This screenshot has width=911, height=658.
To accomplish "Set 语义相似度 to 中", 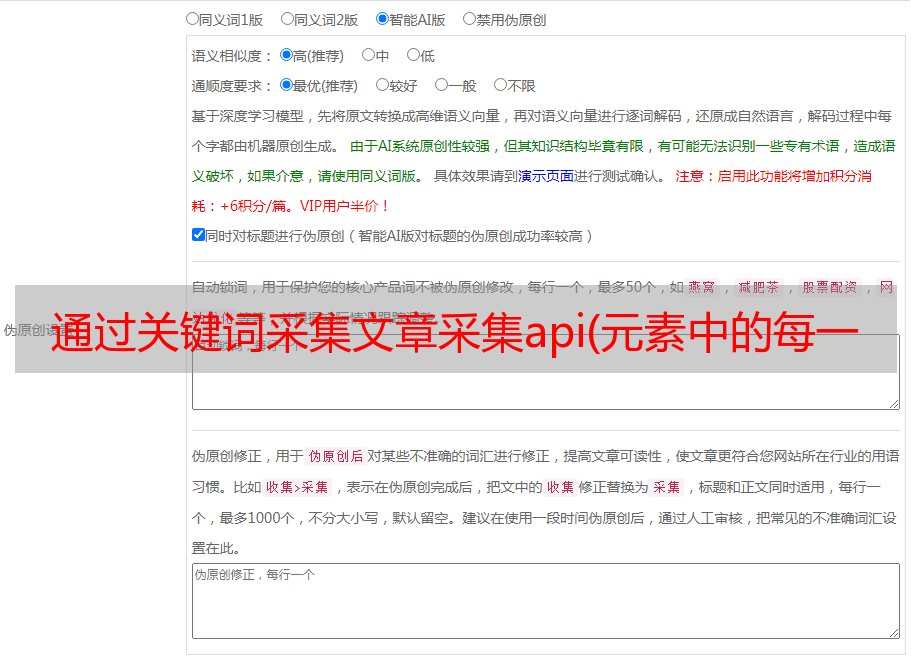I will click(x=368, y=55).
